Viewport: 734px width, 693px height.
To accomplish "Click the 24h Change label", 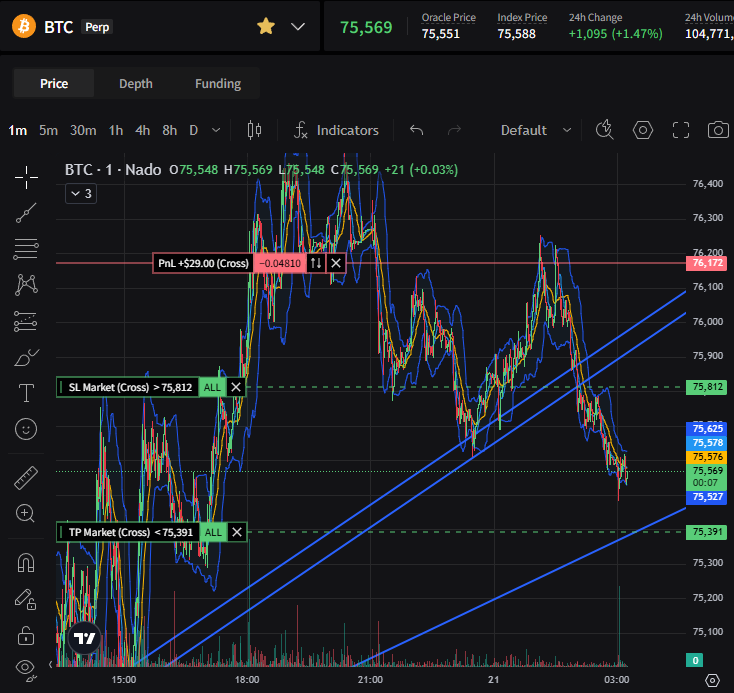I will [595, 18].
